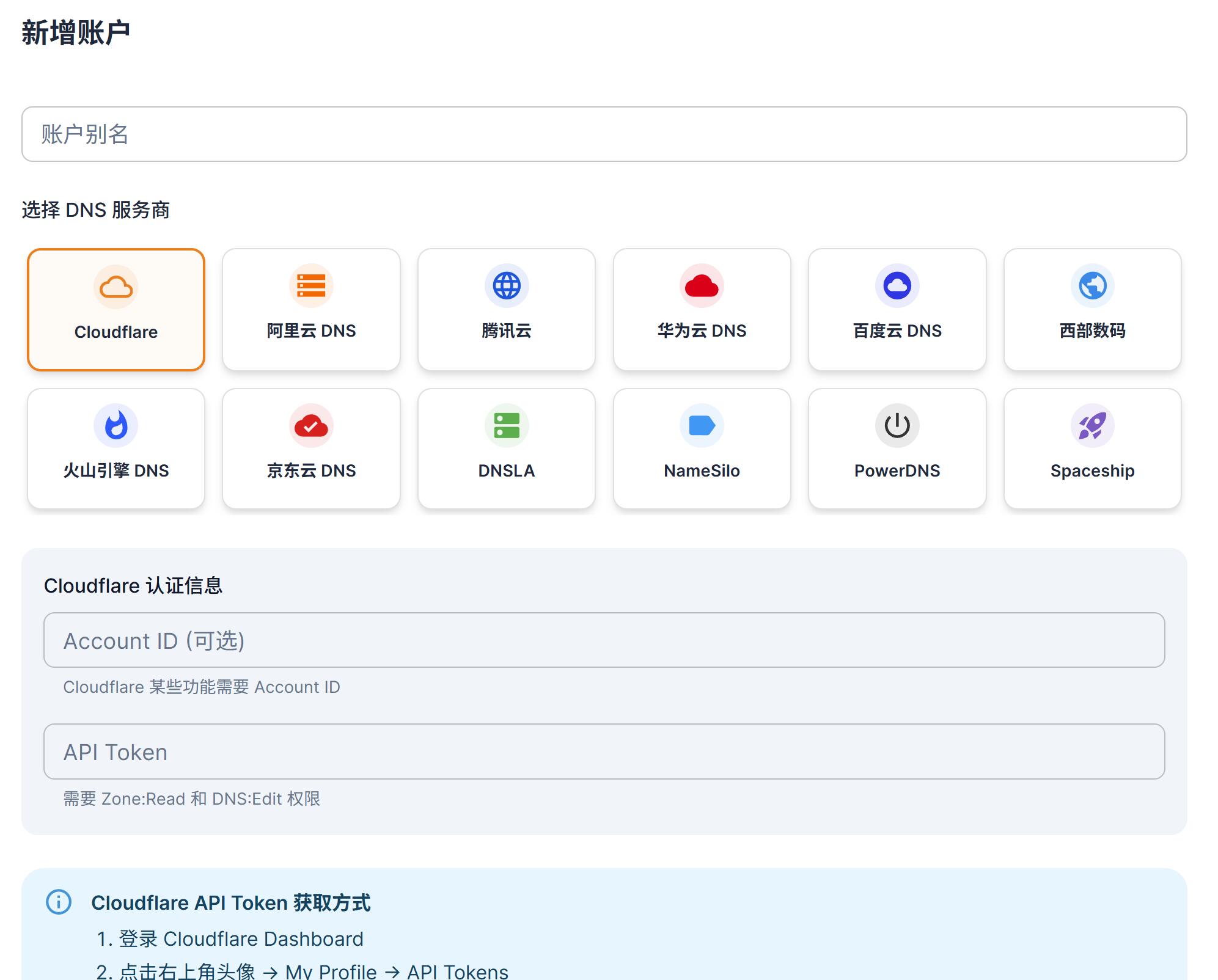Select the PowerDNS power icon

pos(897,425)
